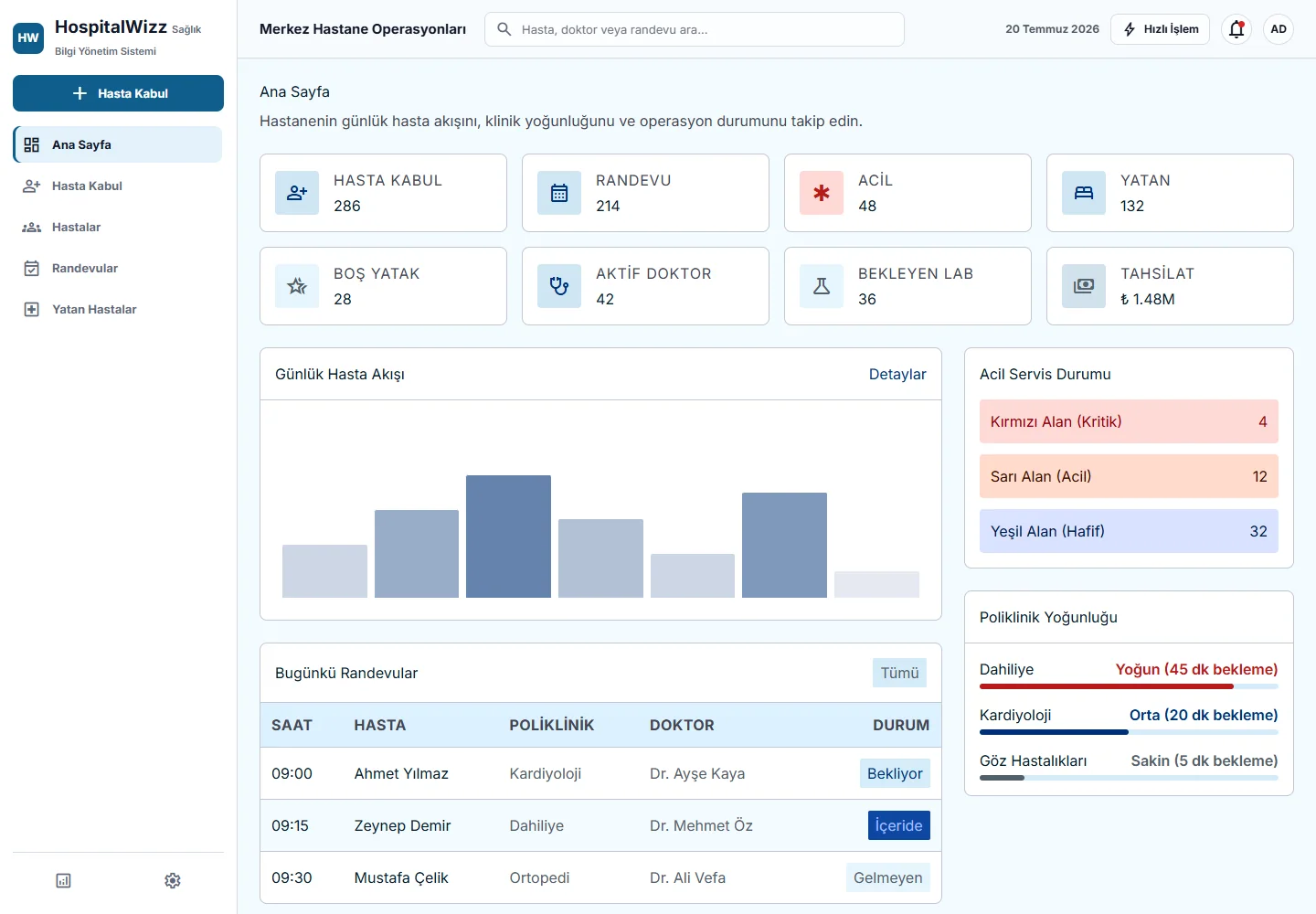Click the stethoscope Aktif Doktor icon
The height and width of the screenshot is (914, 1316).
[559, 286]
